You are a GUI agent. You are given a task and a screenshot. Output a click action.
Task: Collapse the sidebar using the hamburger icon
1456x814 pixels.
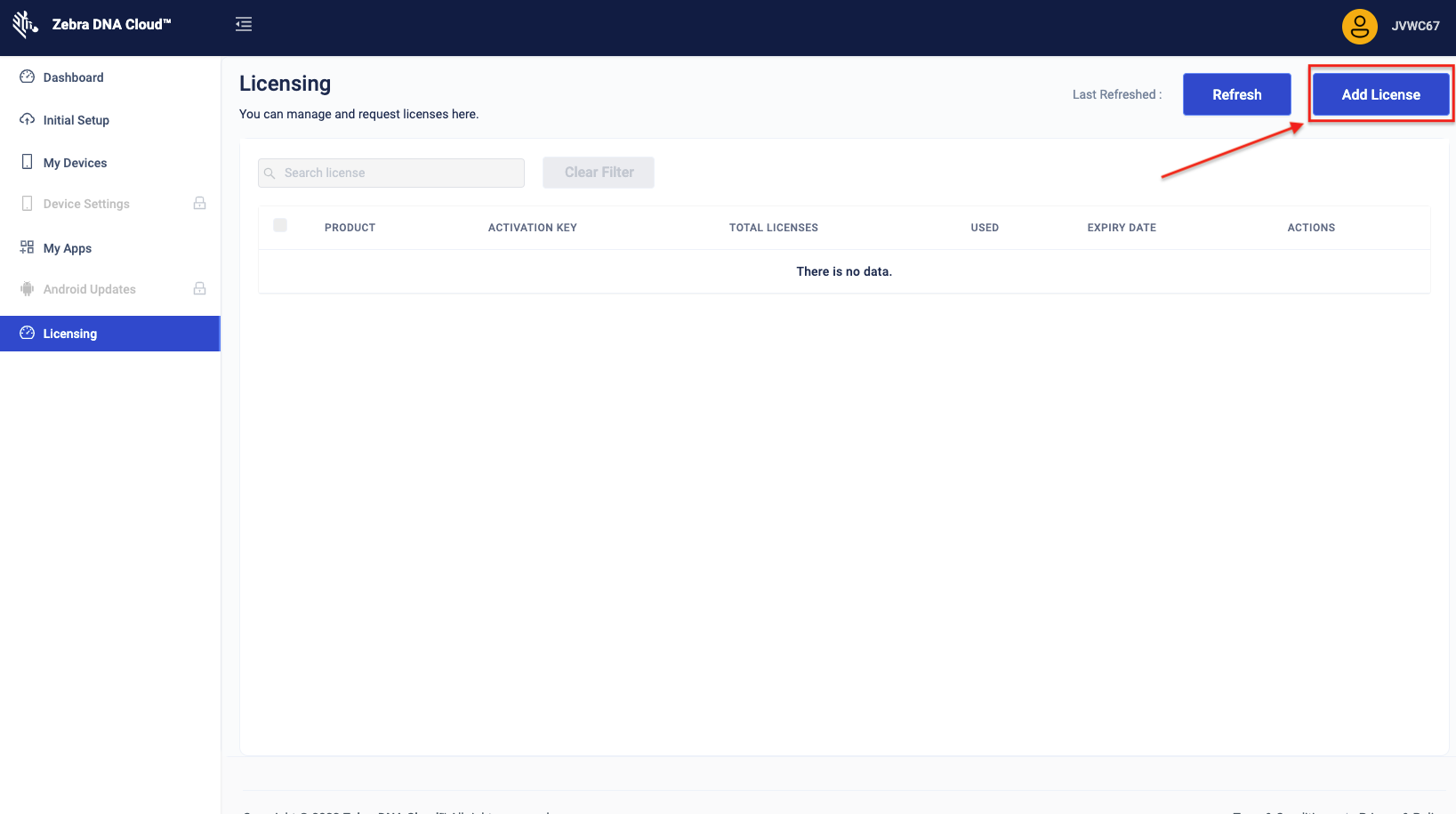click(244, 25)
